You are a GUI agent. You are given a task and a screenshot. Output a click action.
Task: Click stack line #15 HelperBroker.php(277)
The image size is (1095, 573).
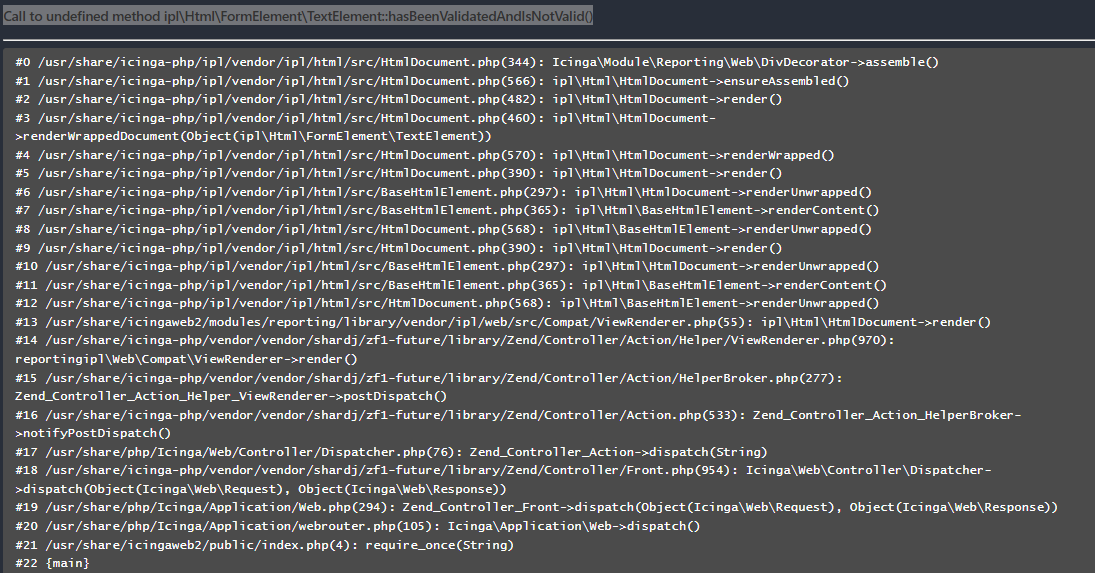coord(429,378)
